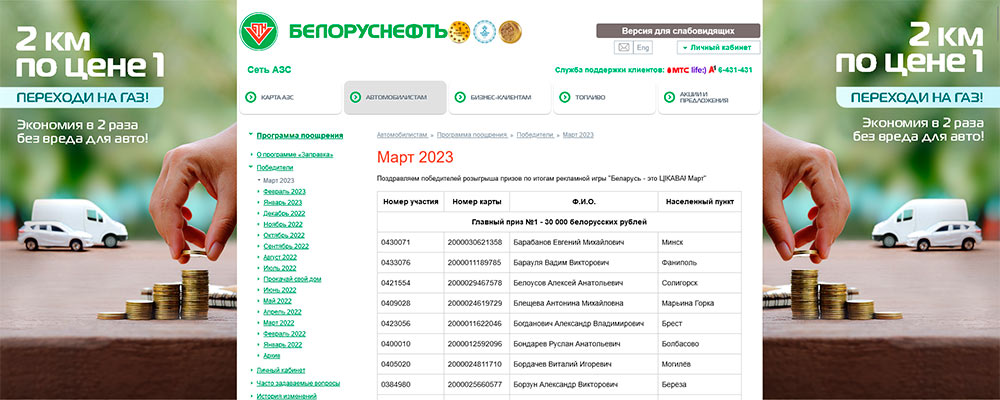Open О программе «Заправка» sidebar link

tap(295, 154)
